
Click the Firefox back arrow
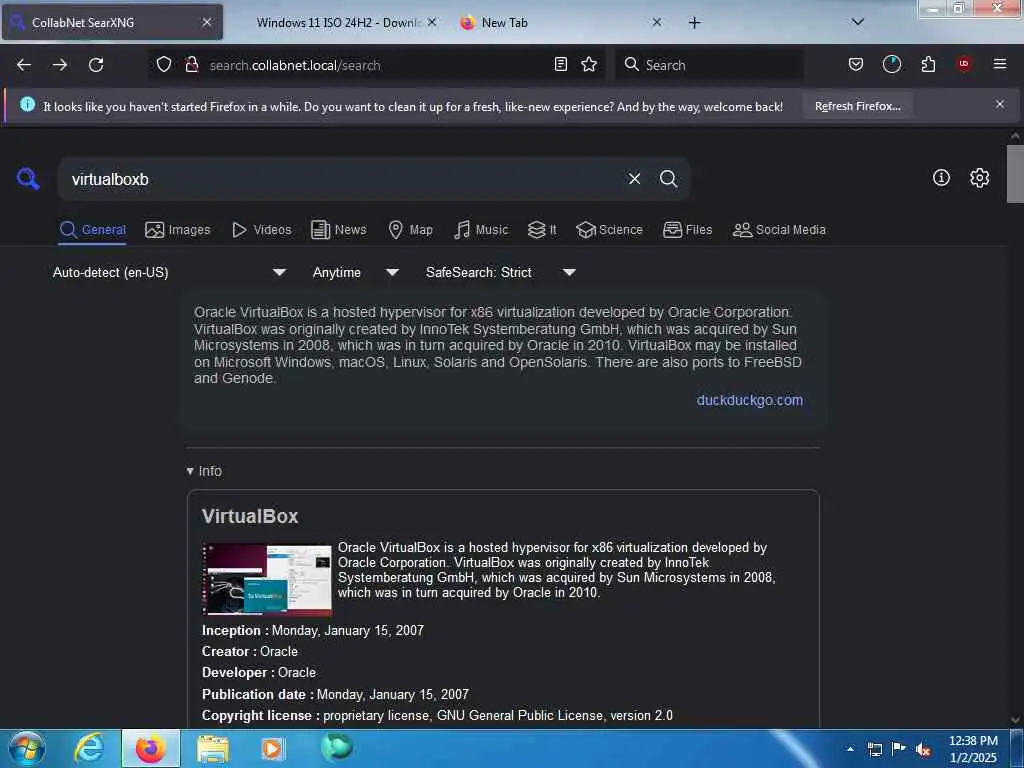[24, 65]
